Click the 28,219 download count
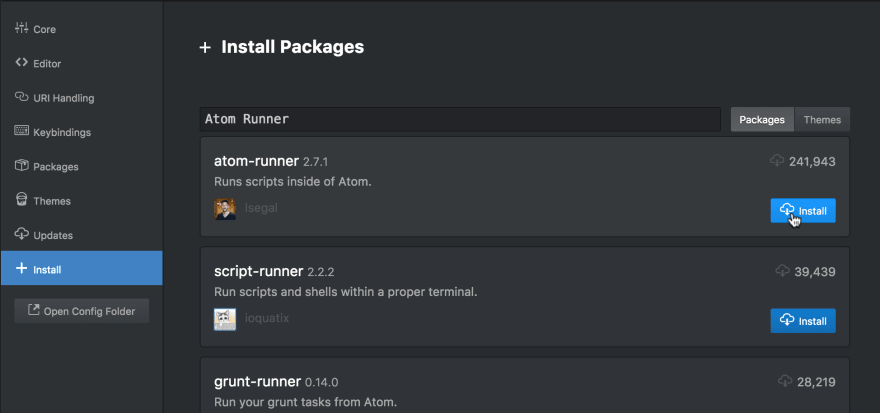 click(x=817, y=382)
